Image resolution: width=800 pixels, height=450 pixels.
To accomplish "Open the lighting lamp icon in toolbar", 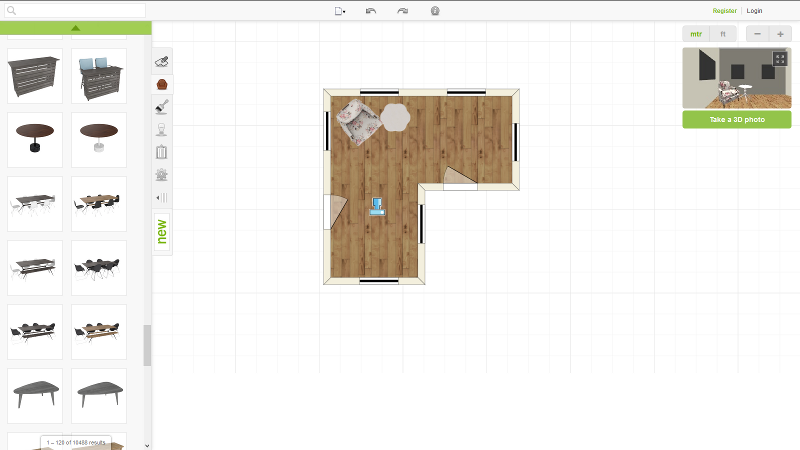I will point(162,130).
